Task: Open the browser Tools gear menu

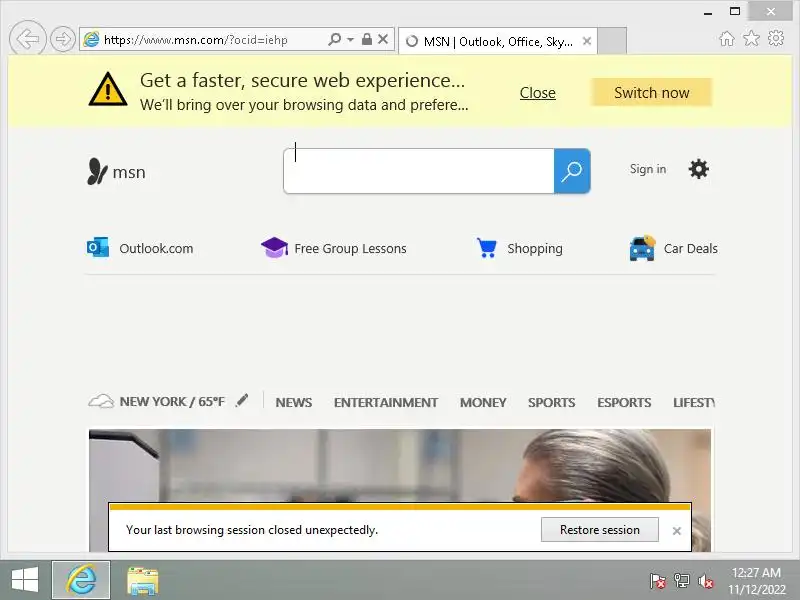Action: (x=776, y=38)
